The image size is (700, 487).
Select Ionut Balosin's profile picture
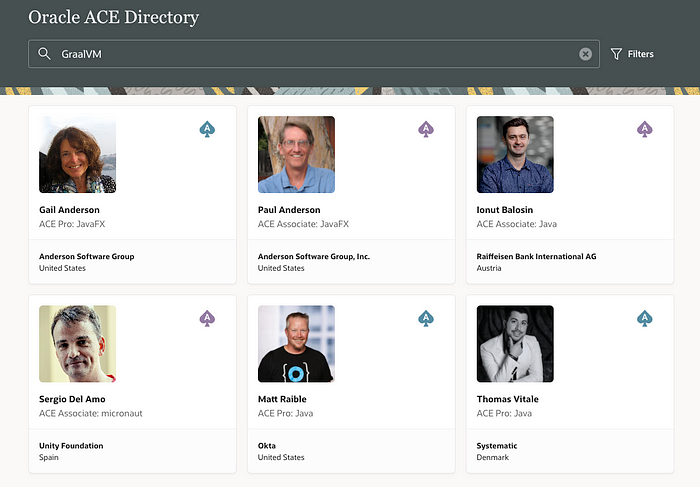515,155
